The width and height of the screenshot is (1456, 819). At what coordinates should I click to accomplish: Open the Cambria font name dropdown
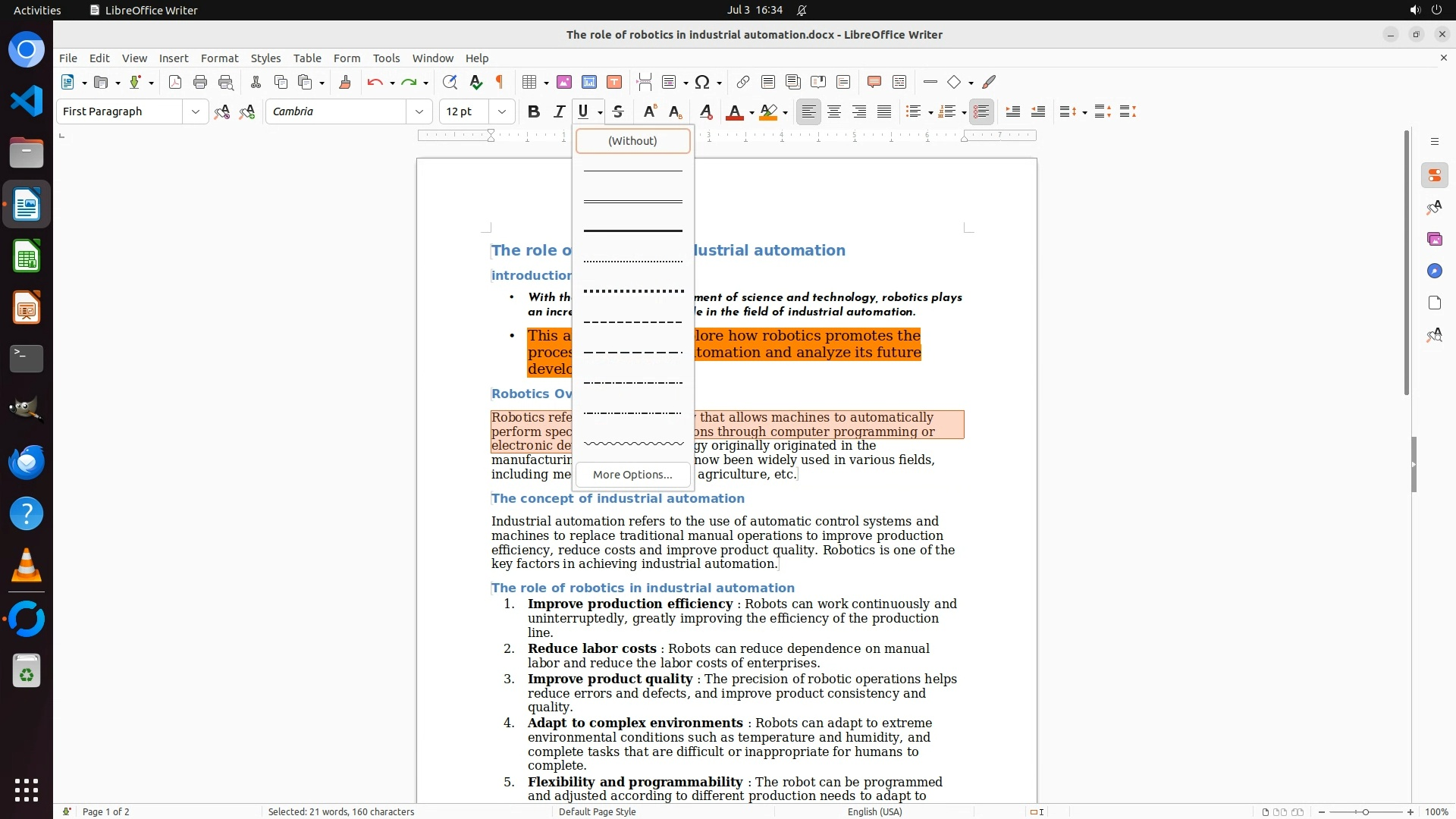[x=419, y=111]
